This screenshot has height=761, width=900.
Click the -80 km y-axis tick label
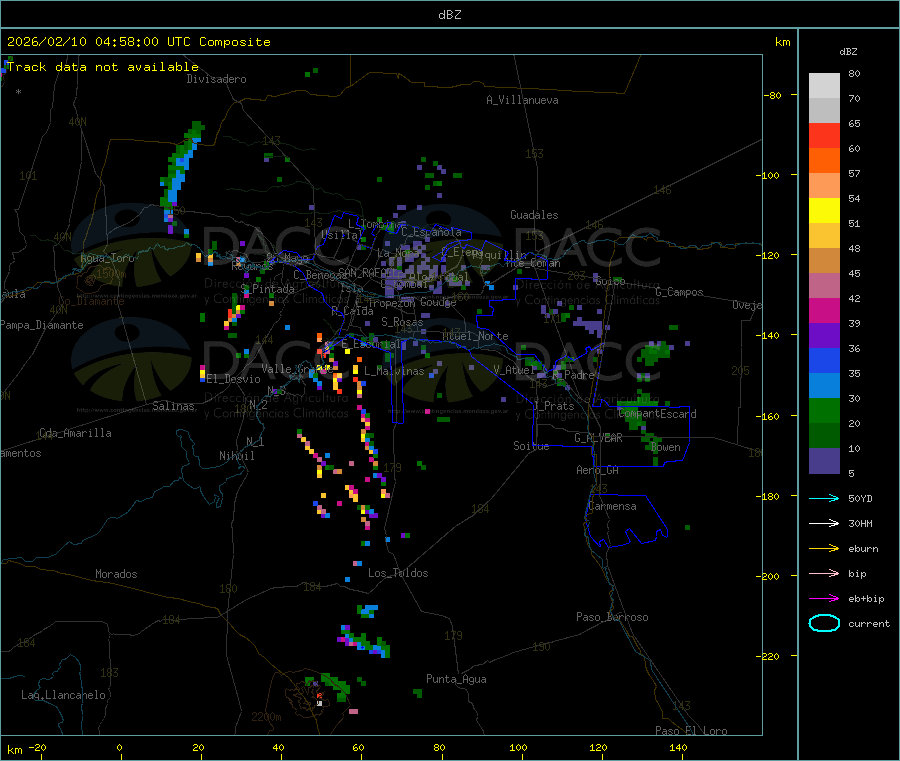[772, 95]
